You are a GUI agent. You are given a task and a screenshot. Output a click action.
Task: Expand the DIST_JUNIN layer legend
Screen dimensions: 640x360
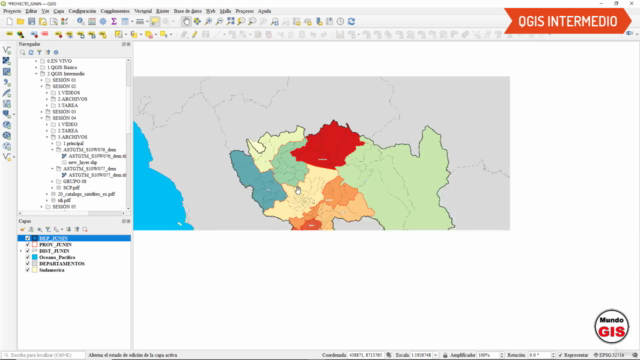coord(21,251)
